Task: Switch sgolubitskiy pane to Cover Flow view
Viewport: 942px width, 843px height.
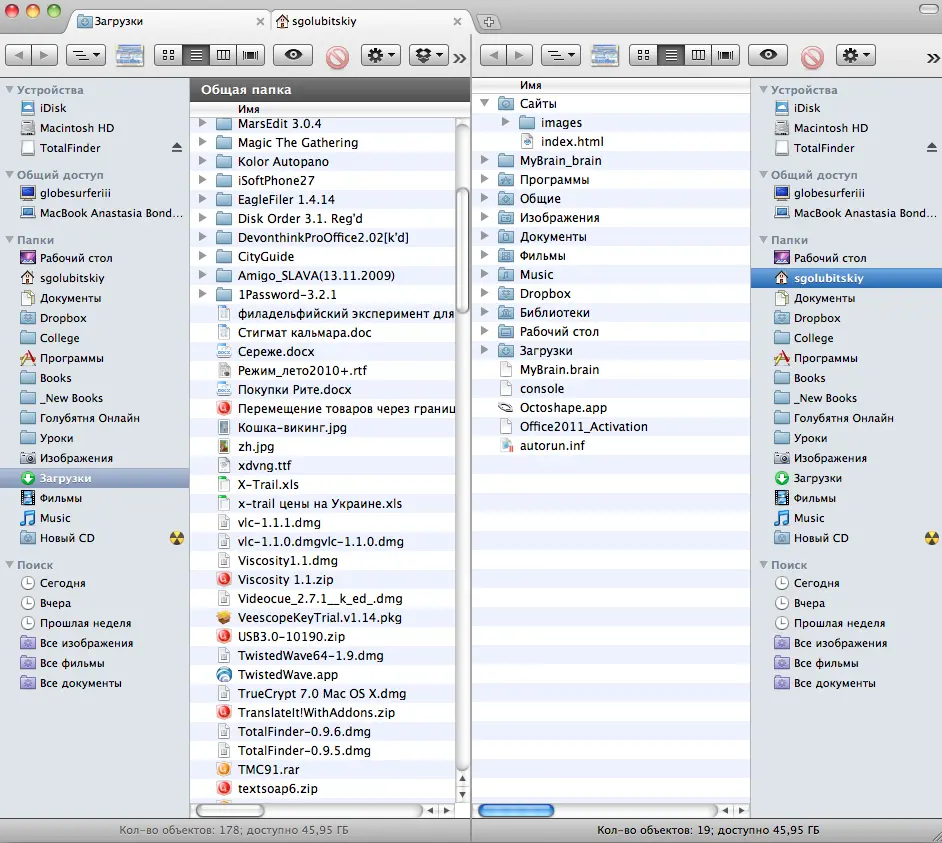Action: point(726,55)
